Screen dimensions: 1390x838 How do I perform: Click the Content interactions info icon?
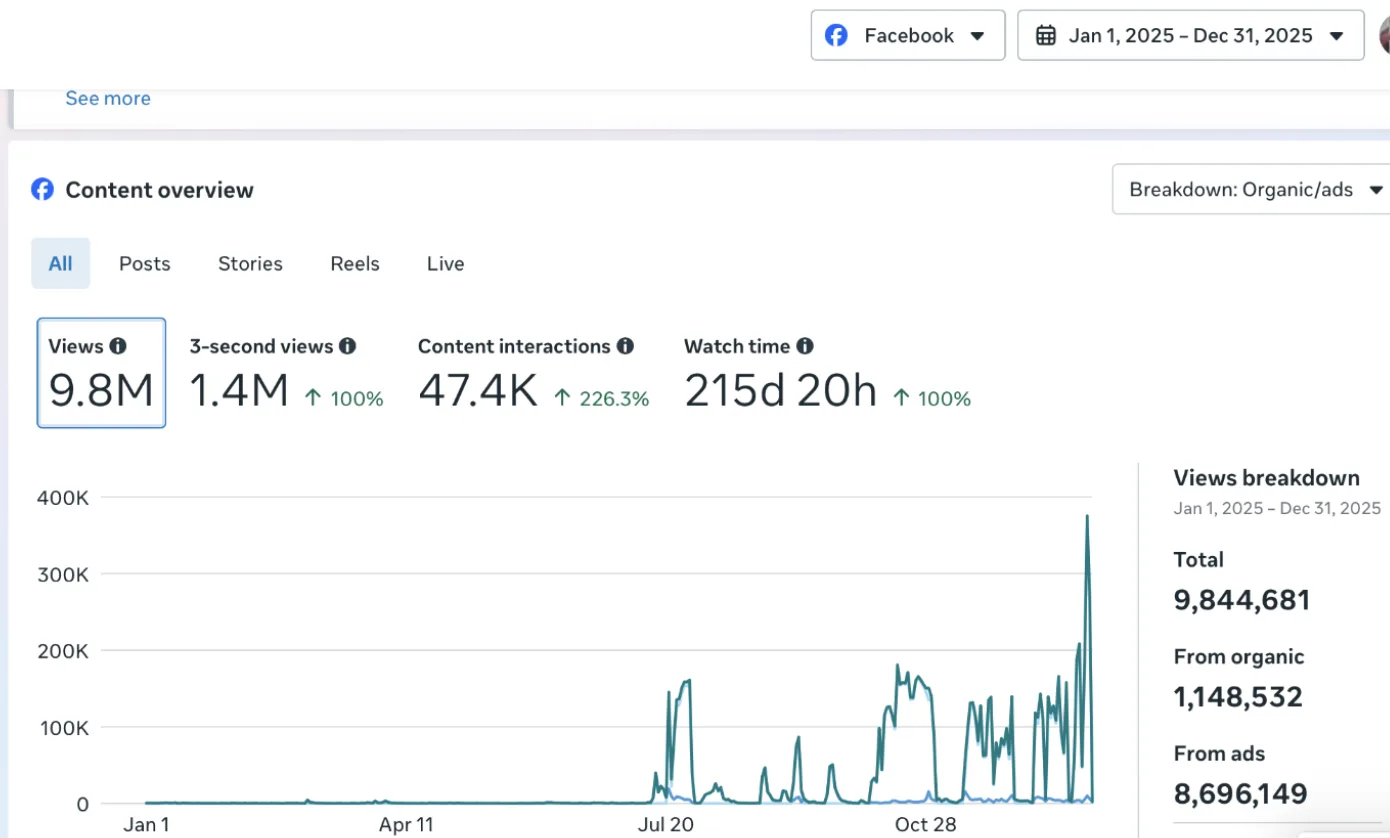tap(625, 346)
